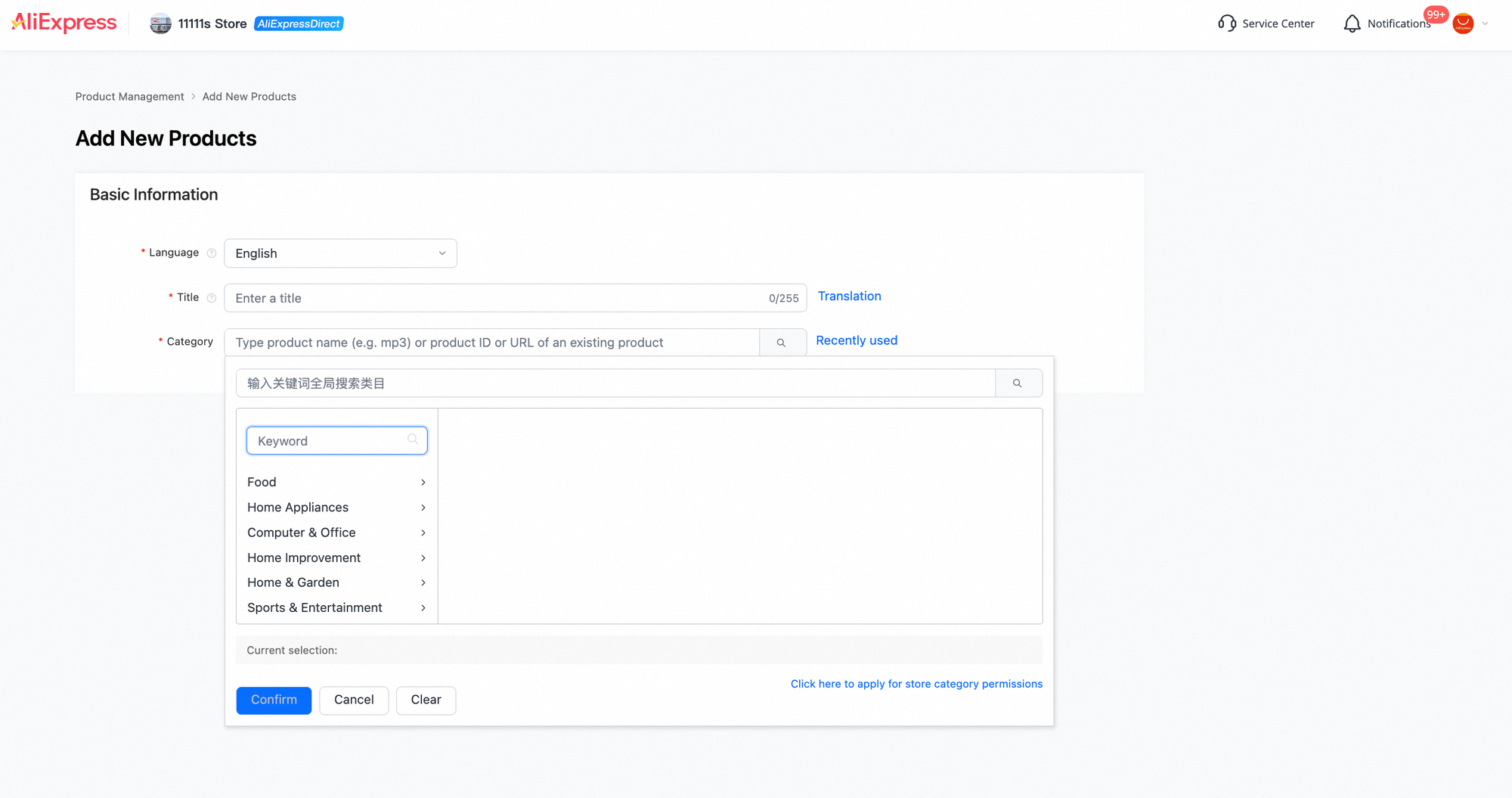This screenshot has width=1512, height=798.
Task: Click the Service Center text link
Action: [1278, 23]
